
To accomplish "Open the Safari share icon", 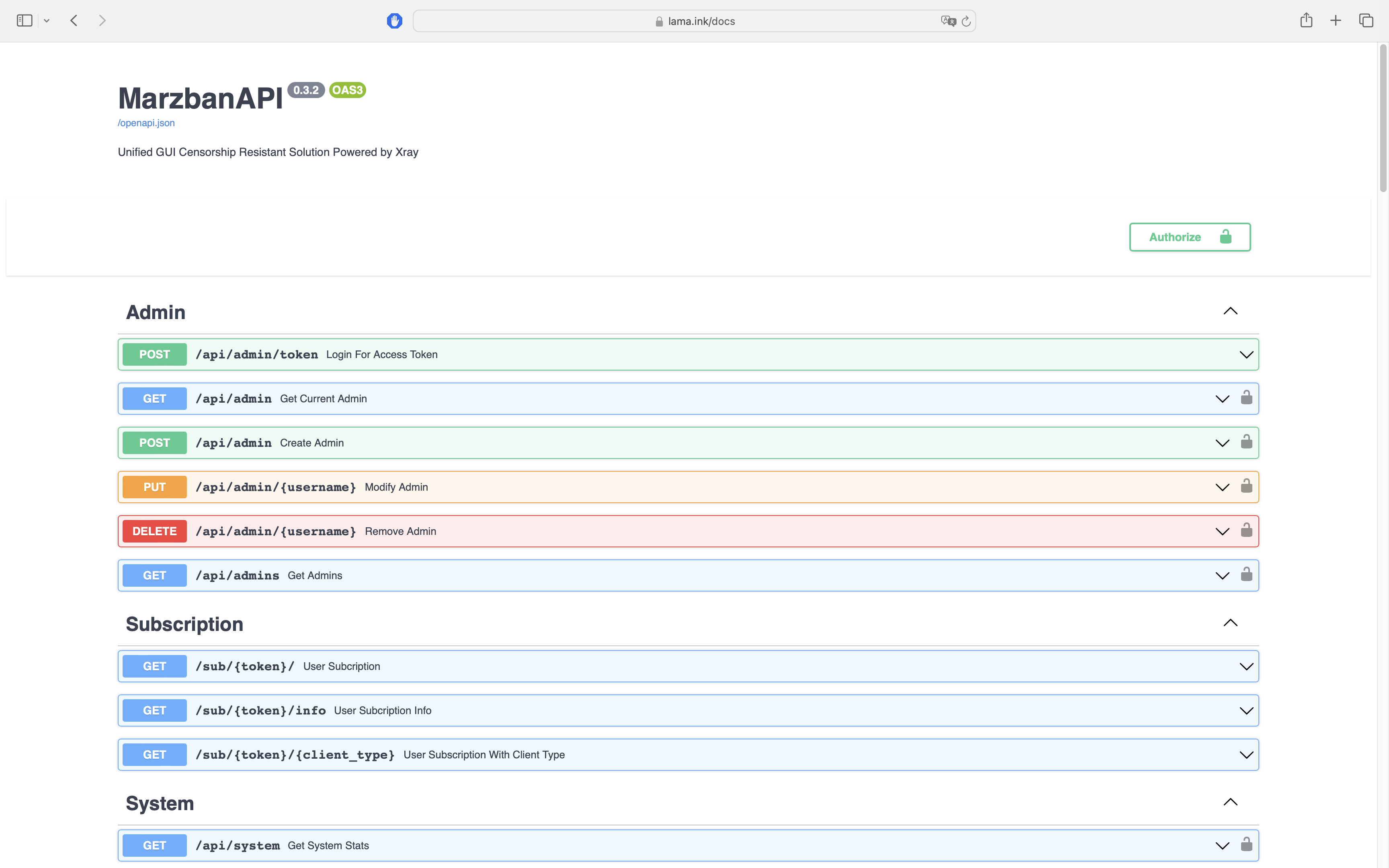I will [x=1306, y=20].
